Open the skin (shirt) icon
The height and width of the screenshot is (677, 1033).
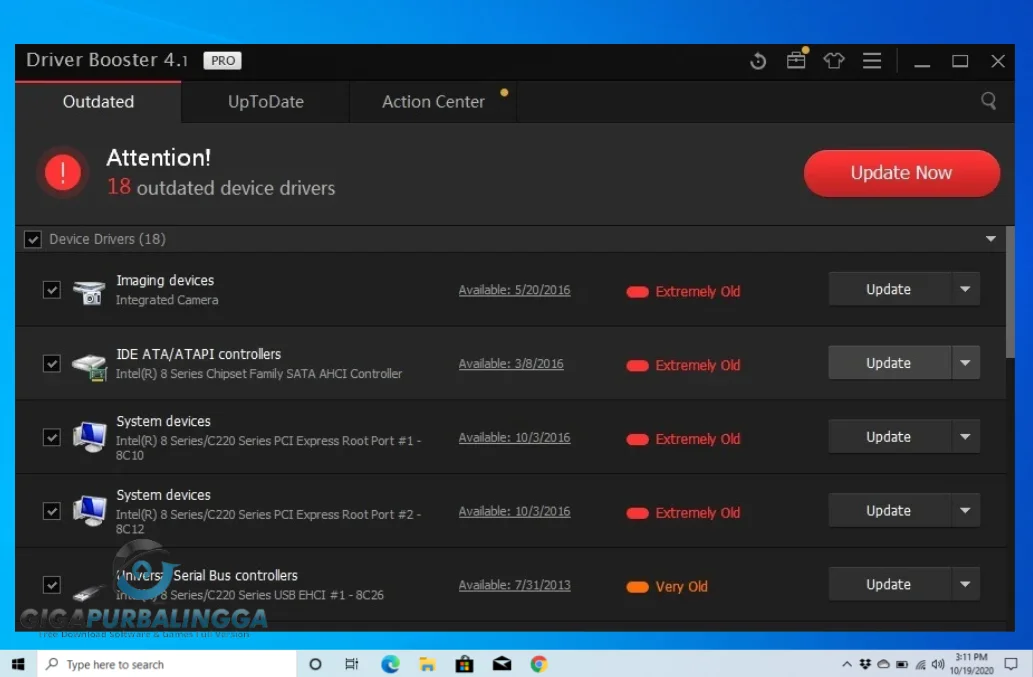(834, 61)
